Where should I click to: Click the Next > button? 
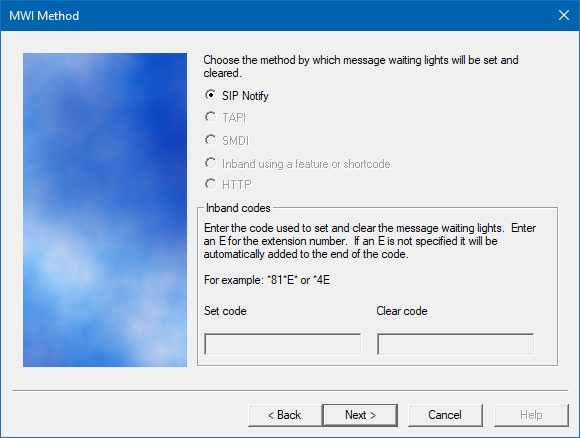tap(360, 415)
